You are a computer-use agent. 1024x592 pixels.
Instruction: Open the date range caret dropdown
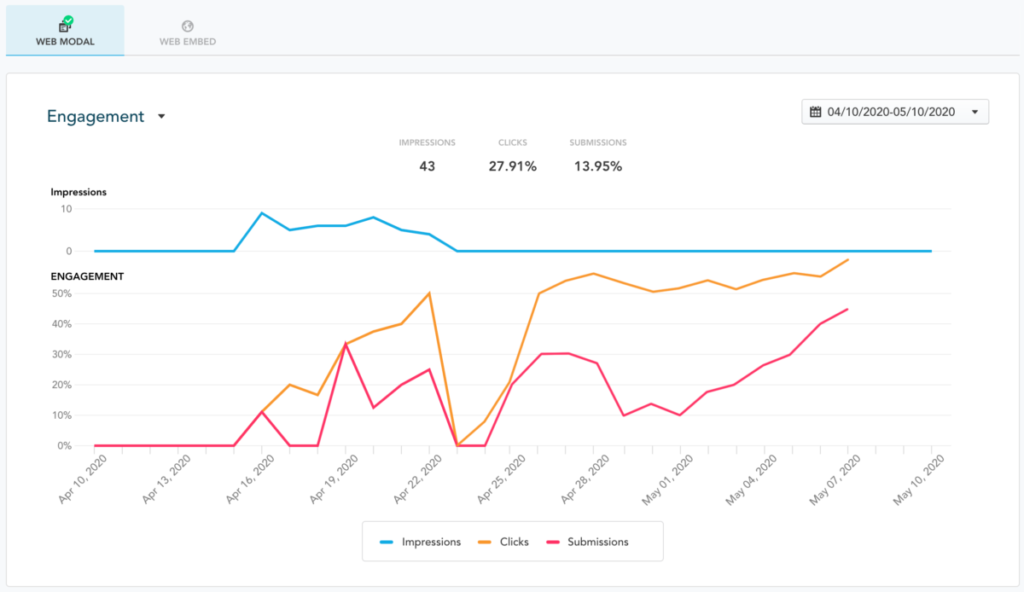click(x=975, y=111)
